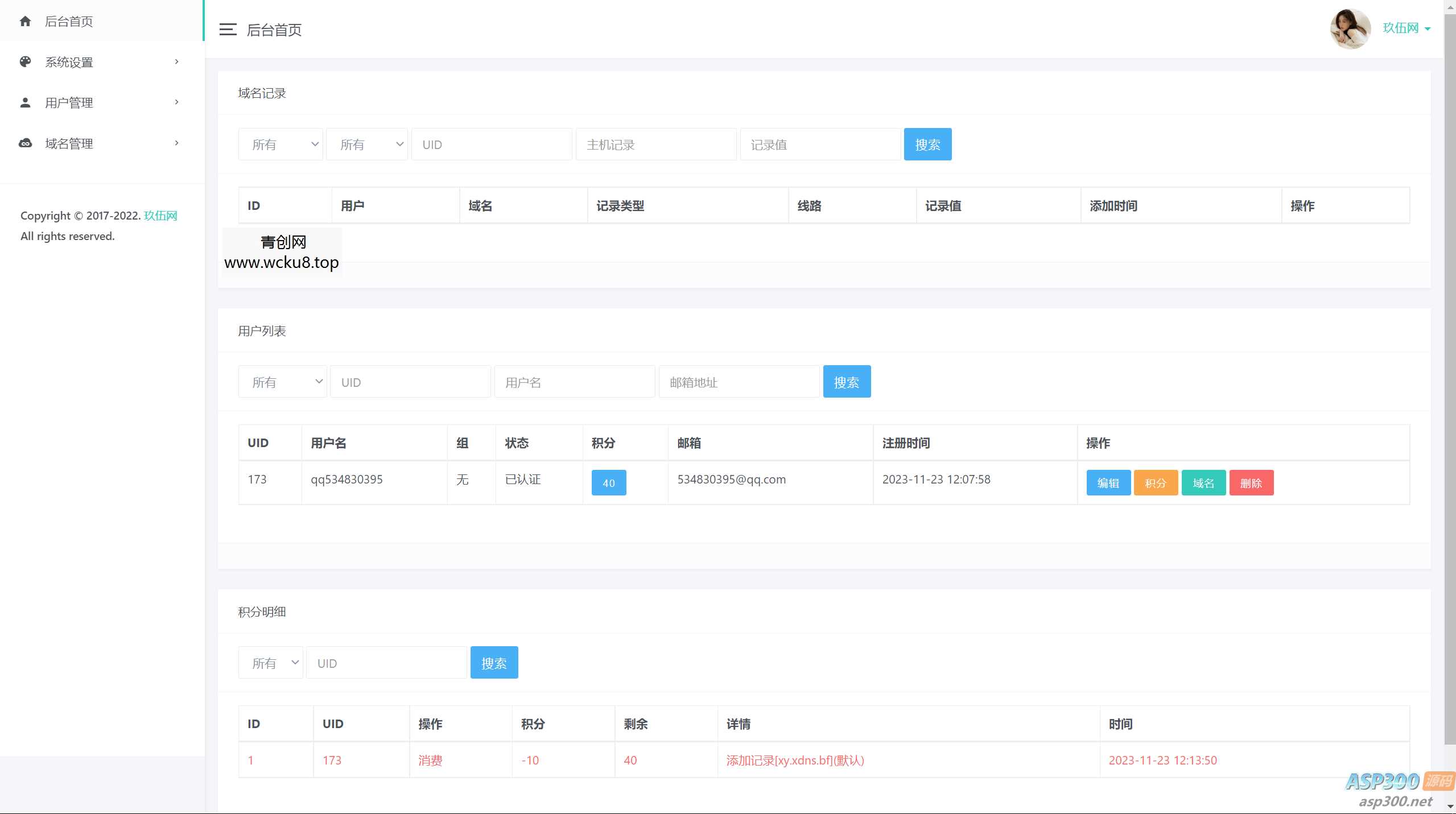1456x814 pixels.
Task: Click the red 删除 button for qq534830395
Action: [1251, 483]
